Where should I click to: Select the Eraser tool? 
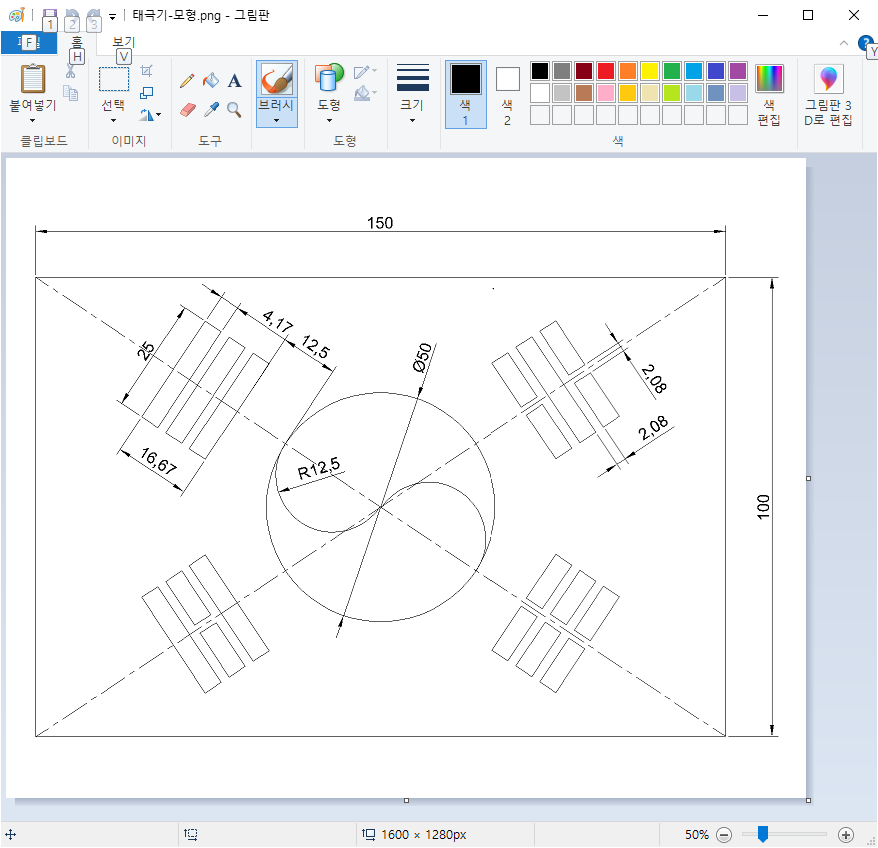tap(187, 109)
